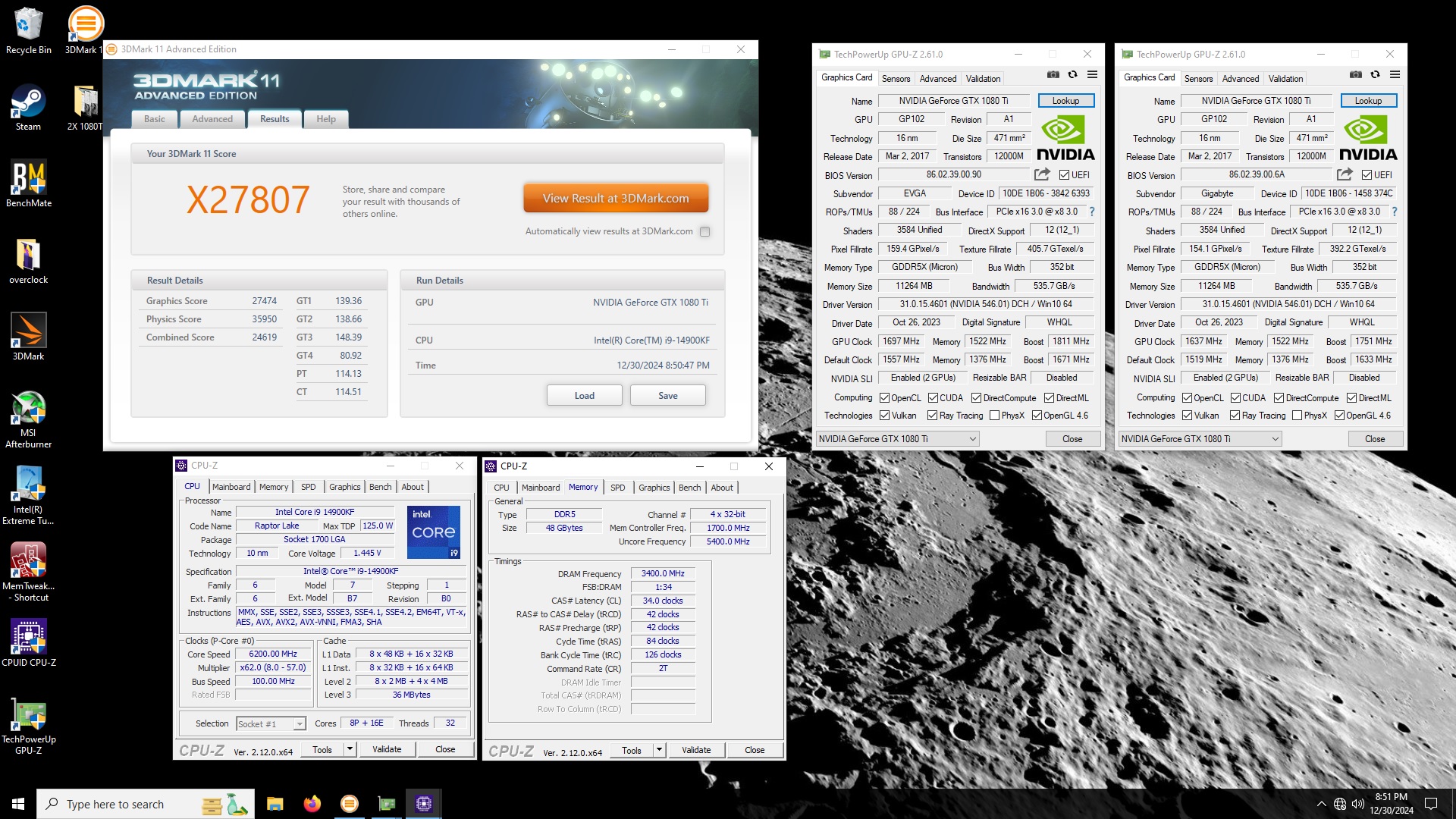Open the 2X 1080Ti archive file
1456x819 pixels.
click(85, 108)
